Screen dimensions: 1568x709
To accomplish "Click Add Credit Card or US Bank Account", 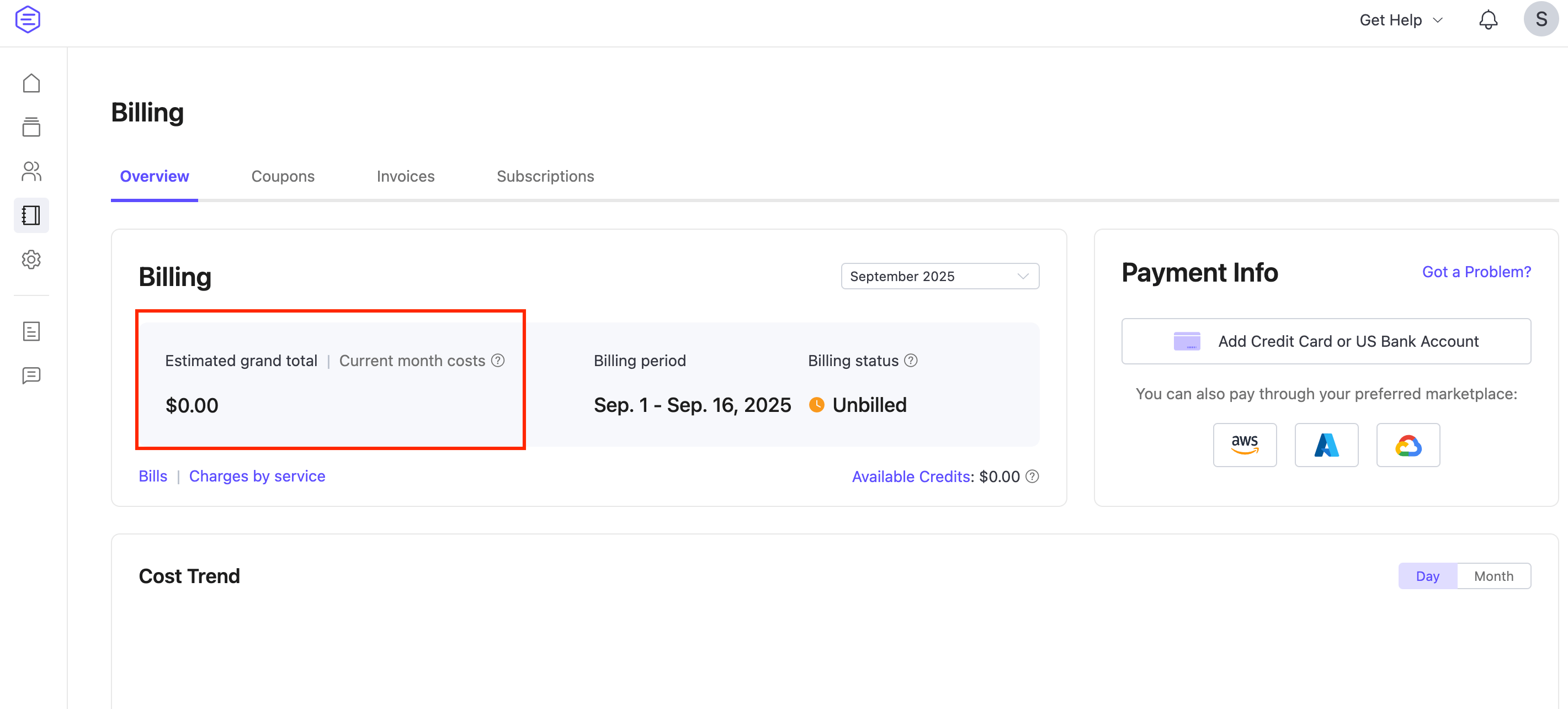I will 1326,341.
